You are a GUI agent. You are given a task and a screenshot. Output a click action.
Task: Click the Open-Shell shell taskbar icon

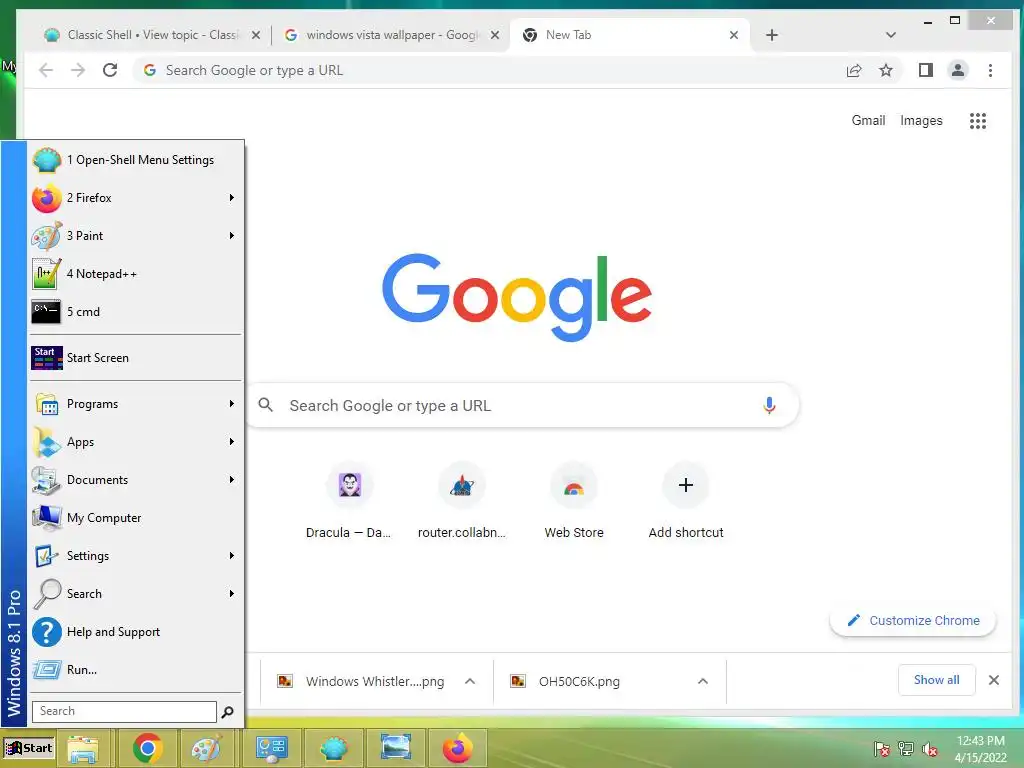point(333,749)
